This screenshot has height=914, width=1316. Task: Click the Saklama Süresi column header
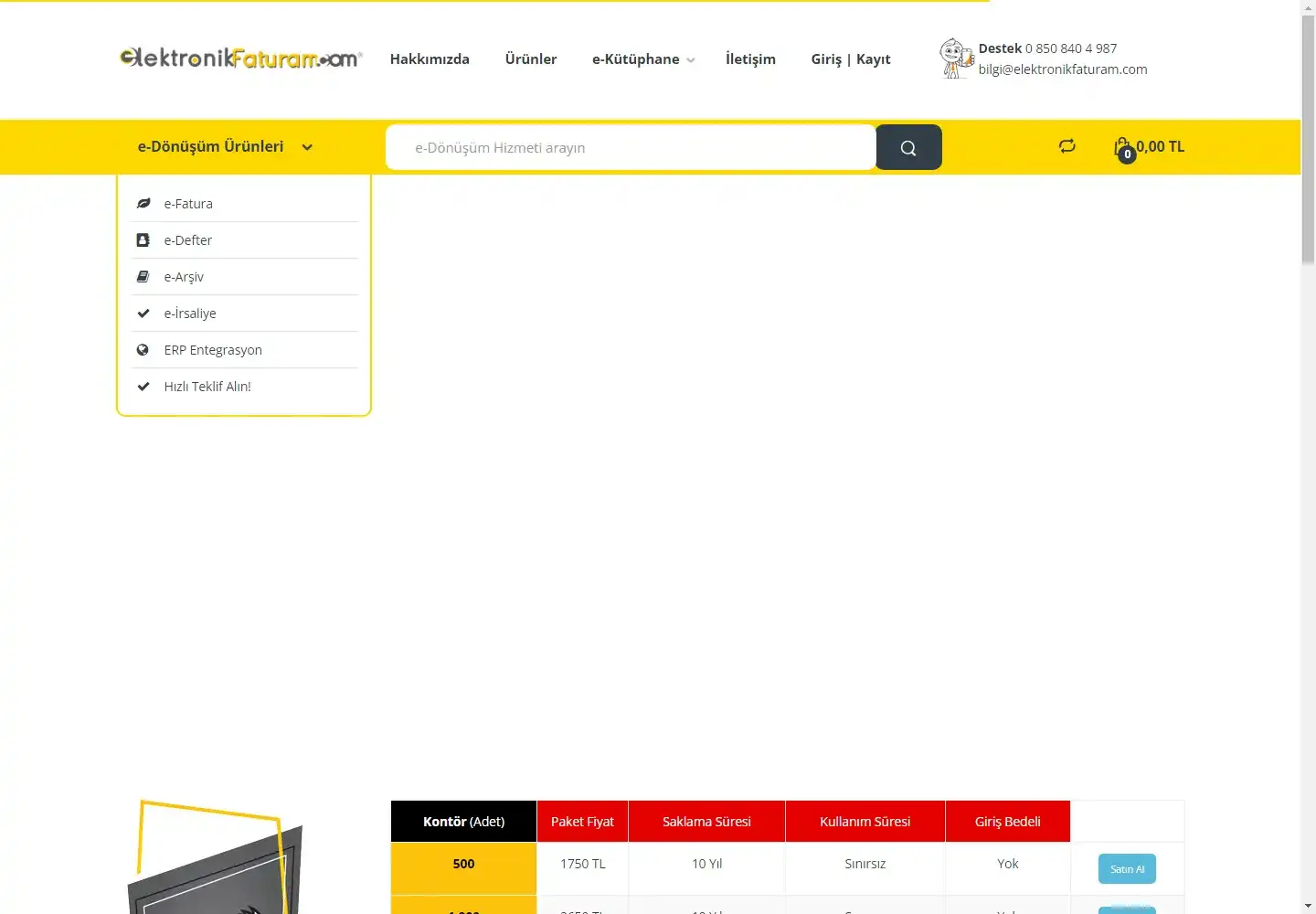click(x=706, y=822)
